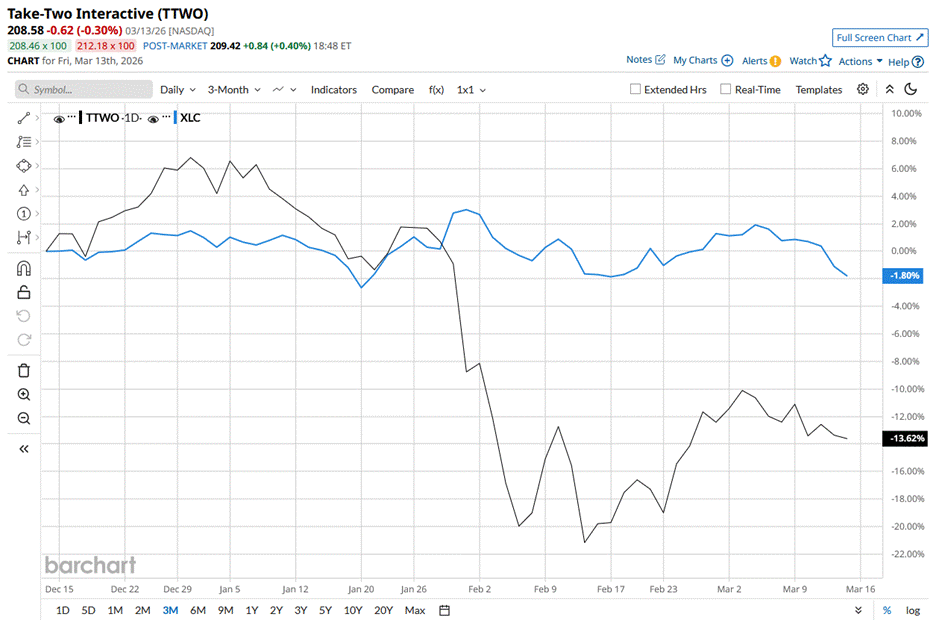The height and width of the screenshot is (620, 936).
Task: Toggle visibility of the TTWO series
Action: pyautogui.click(x=60, y=118)
